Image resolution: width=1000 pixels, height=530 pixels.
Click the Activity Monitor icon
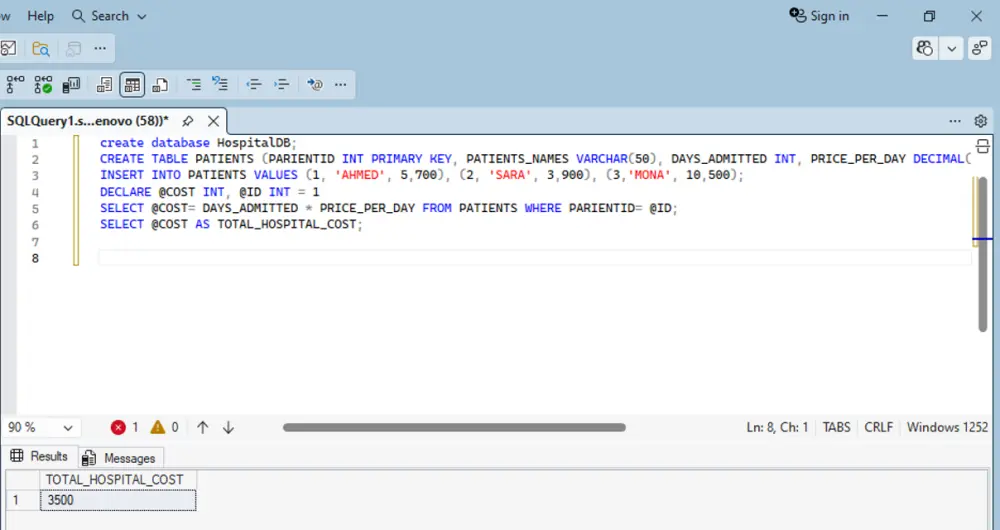8,48
